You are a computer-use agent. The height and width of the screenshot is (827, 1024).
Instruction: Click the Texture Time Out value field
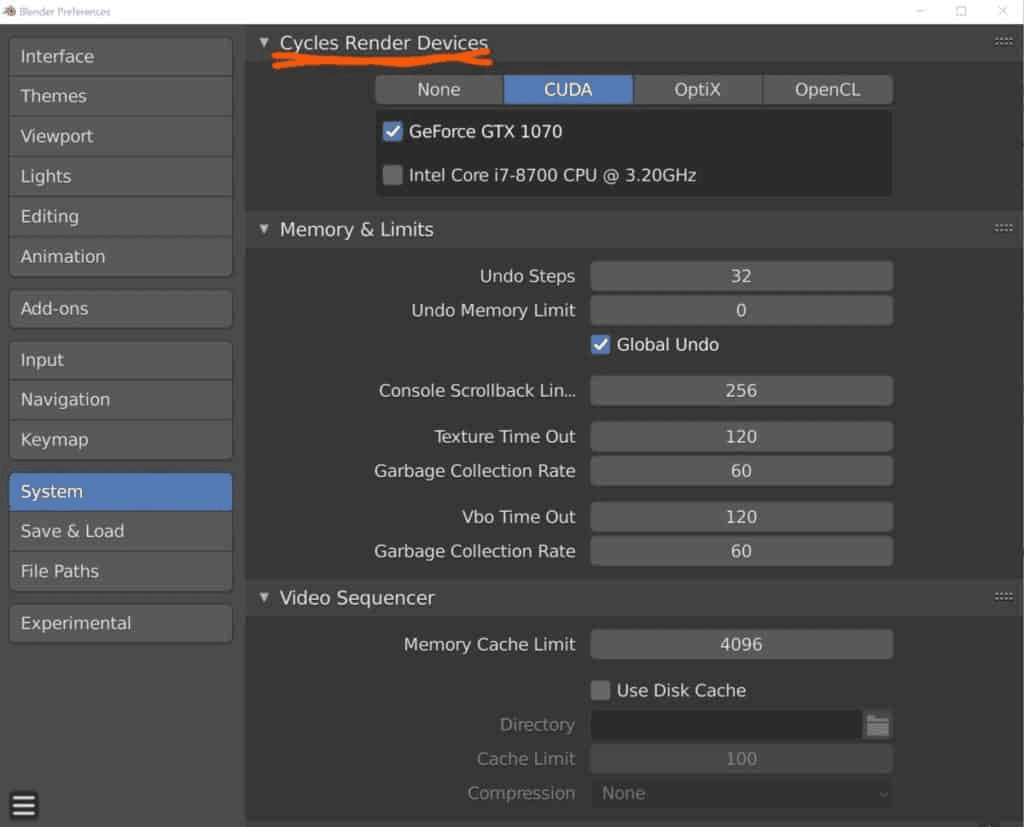741,436
